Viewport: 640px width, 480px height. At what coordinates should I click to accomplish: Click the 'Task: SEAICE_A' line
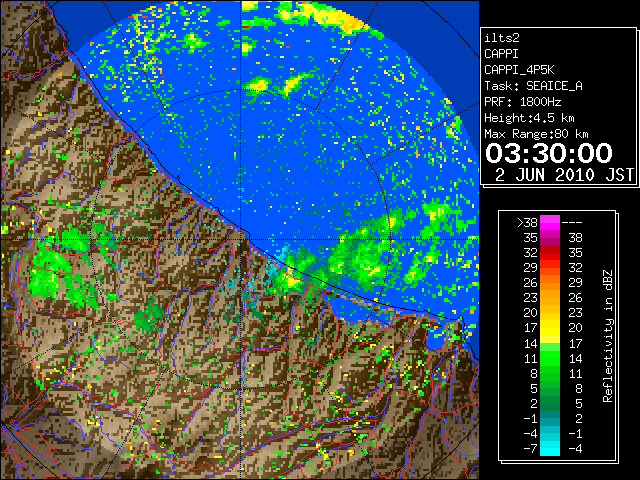(533, 86)
